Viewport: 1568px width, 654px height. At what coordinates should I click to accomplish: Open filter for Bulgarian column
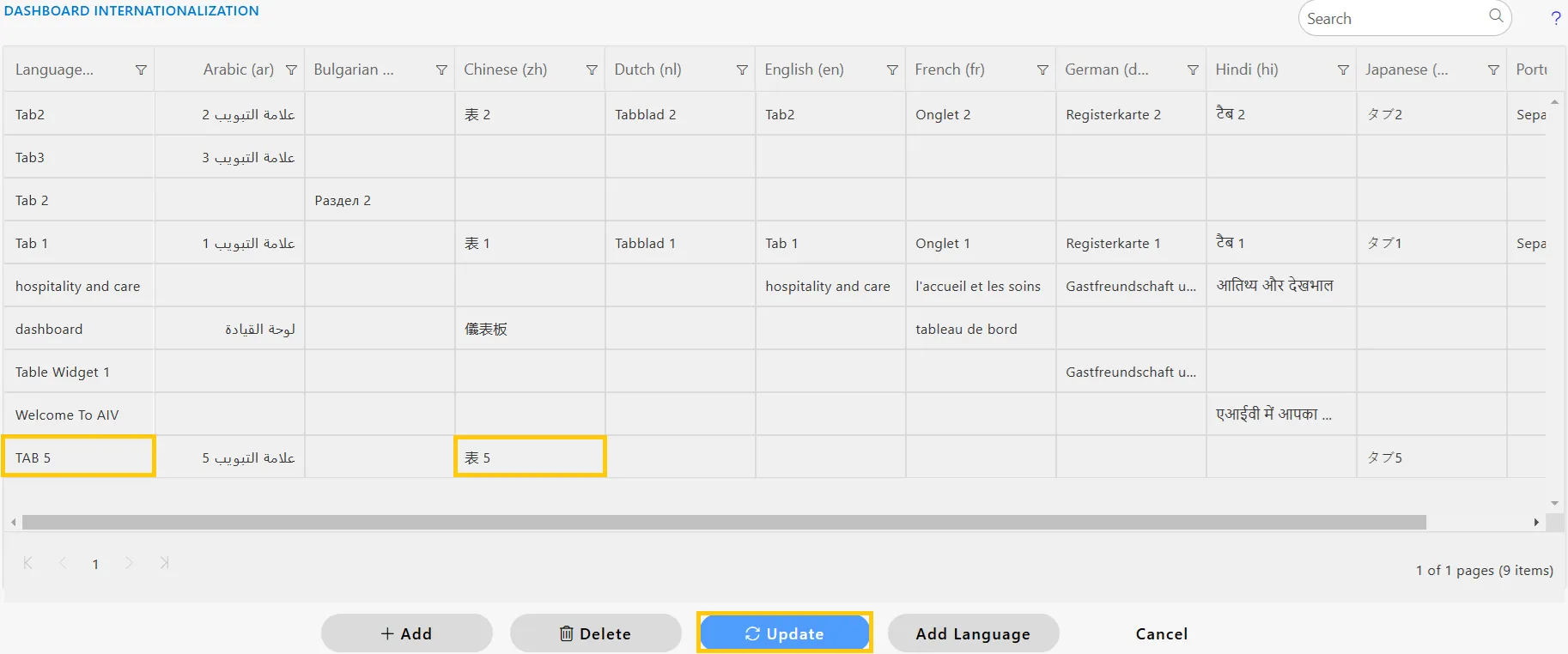click(x=441, y=70)
